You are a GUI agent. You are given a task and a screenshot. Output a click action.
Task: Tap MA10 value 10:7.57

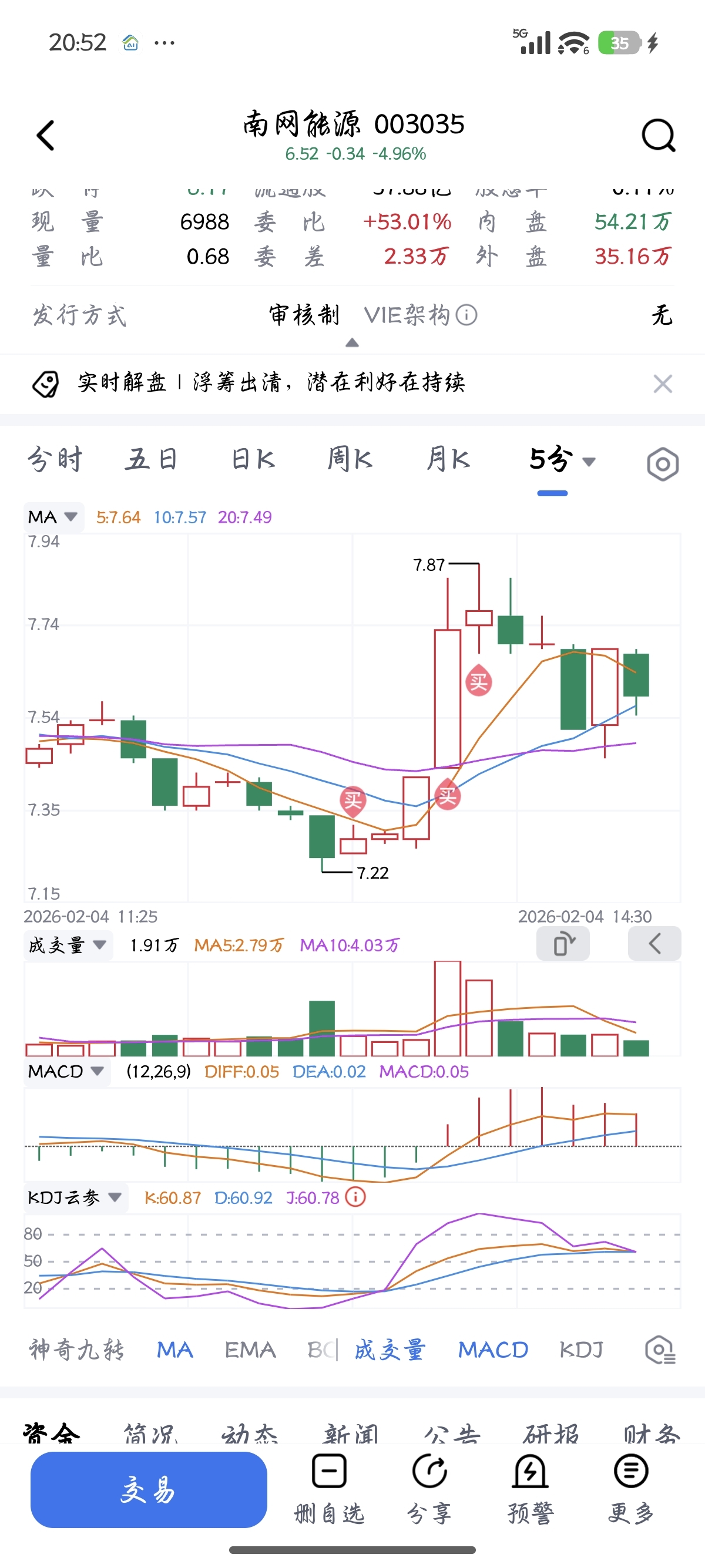click(x=180, y=517)
